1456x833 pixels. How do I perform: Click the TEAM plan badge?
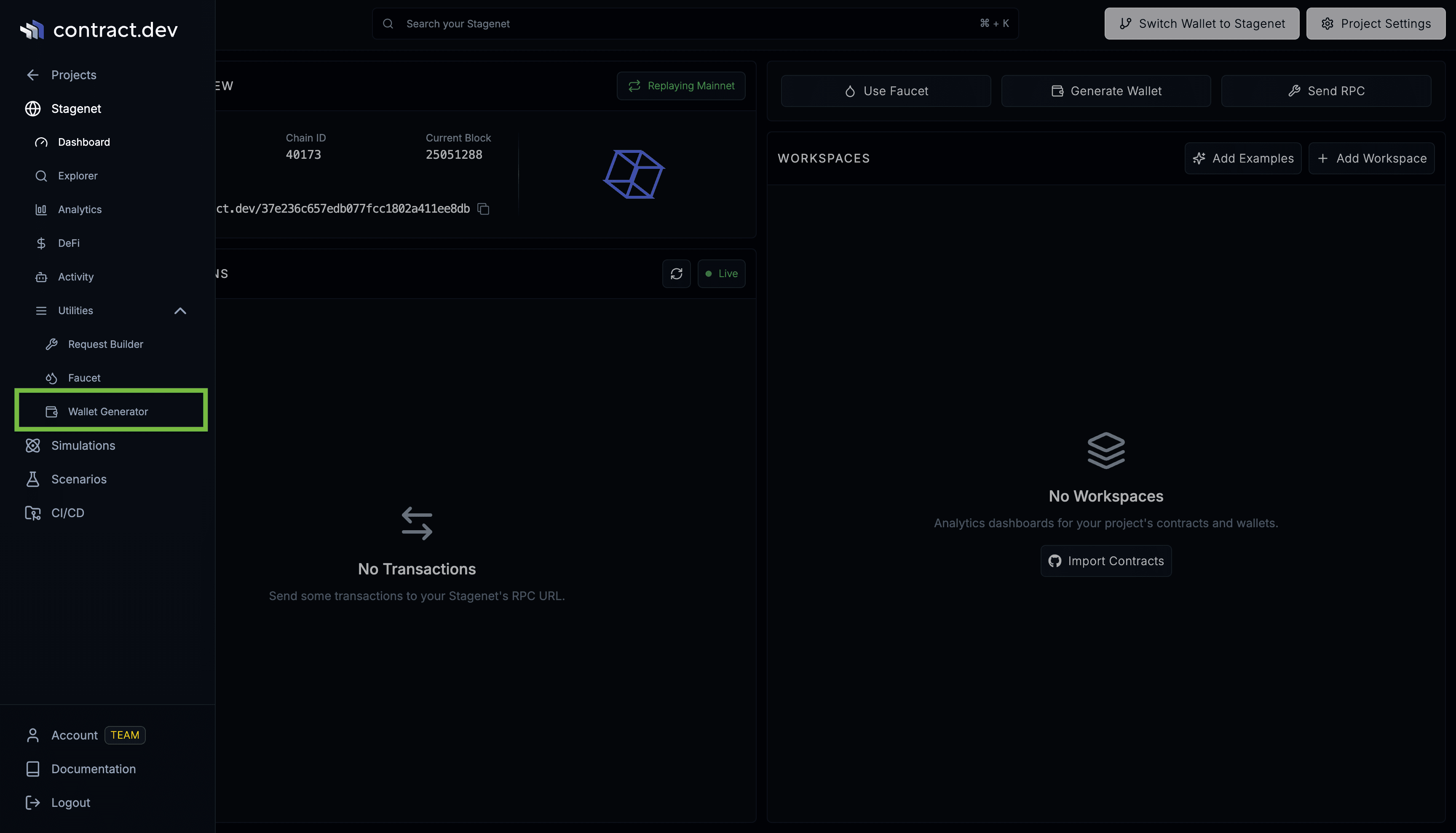click(x=125, y=735)
